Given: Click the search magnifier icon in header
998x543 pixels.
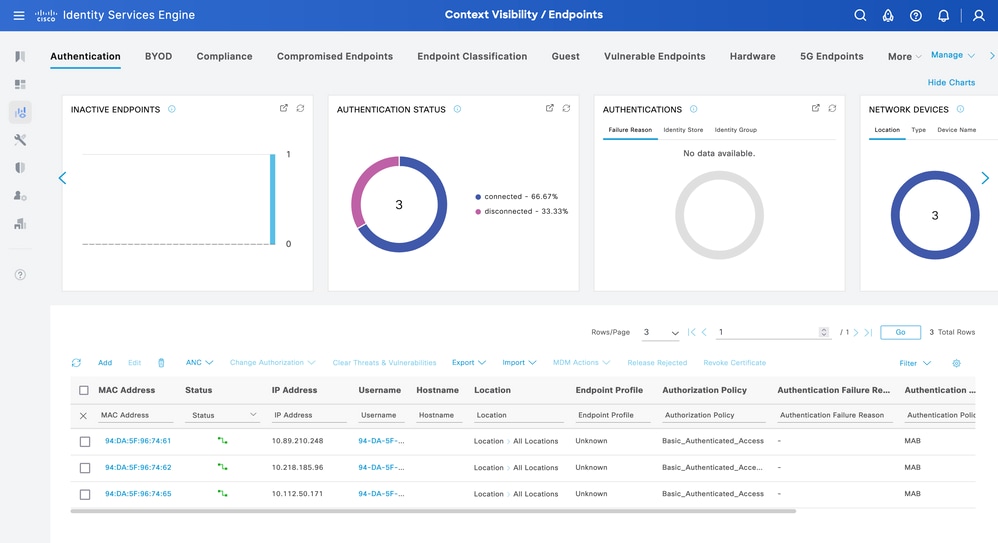Looking at the screenshot, I should pos(860,15).
